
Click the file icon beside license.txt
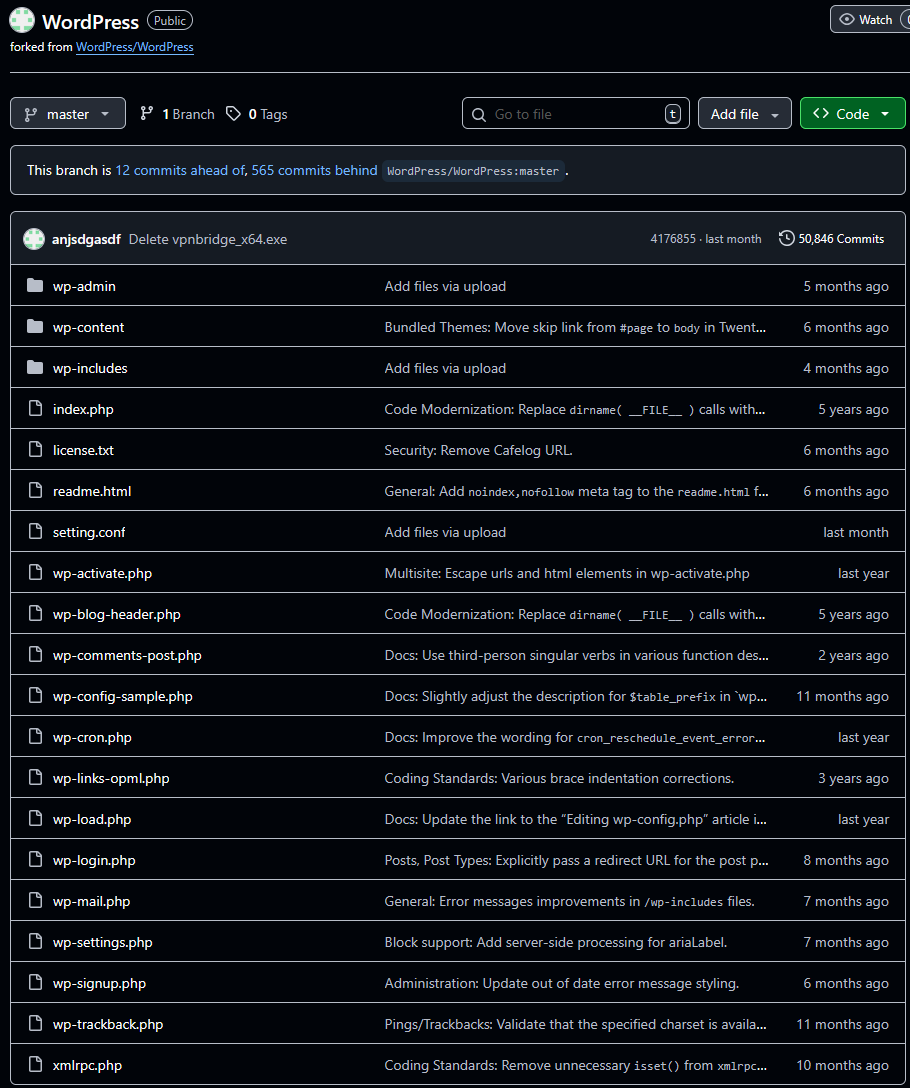35,450
